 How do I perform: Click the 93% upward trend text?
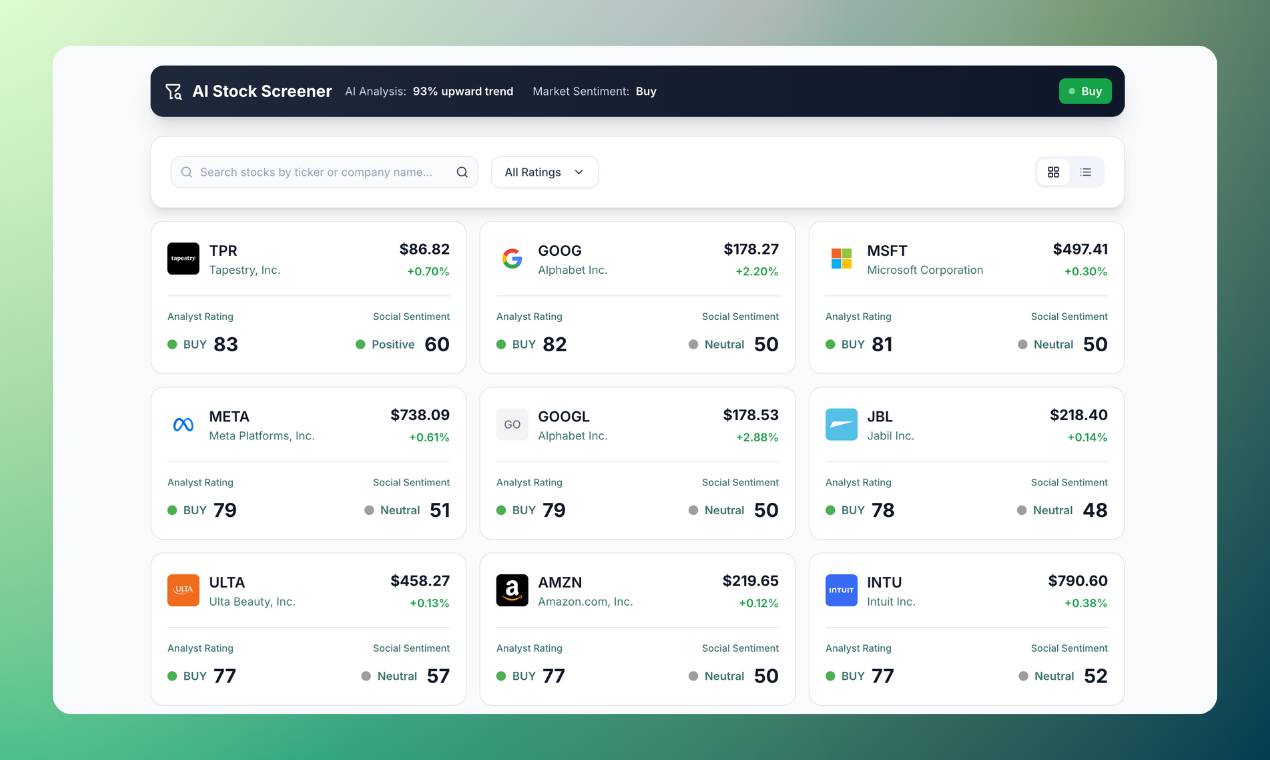[x=463, y=91]
